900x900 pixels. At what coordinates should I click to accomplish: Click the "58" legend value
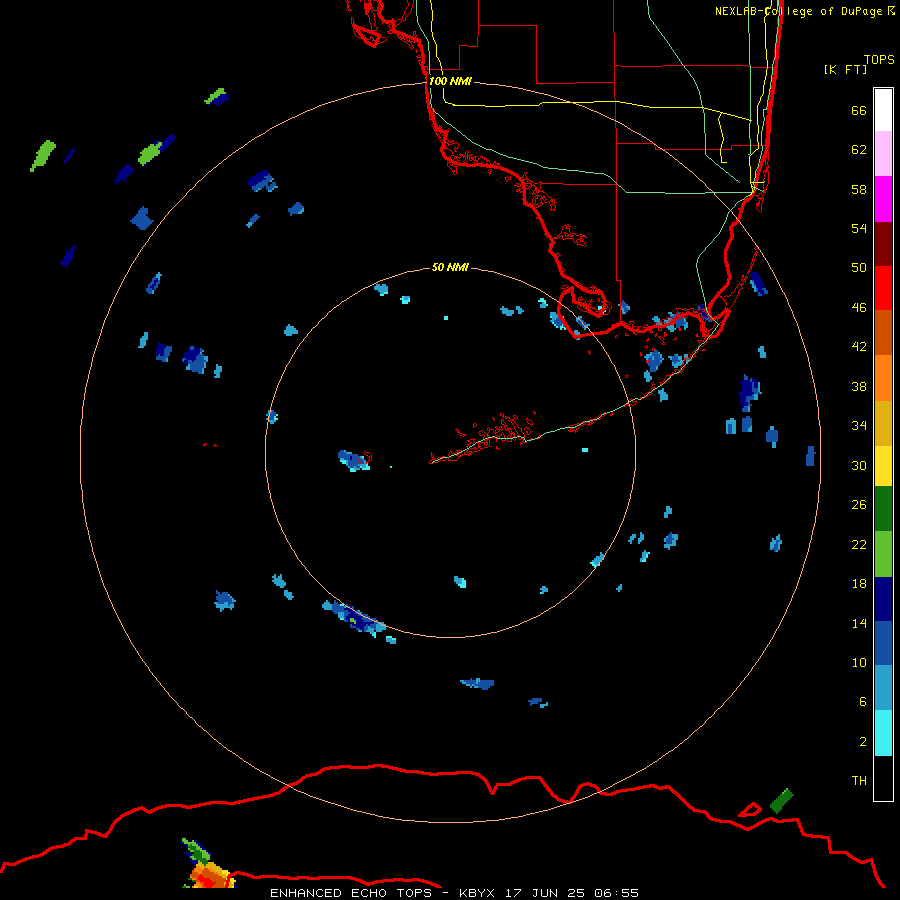tap(859, 189)
